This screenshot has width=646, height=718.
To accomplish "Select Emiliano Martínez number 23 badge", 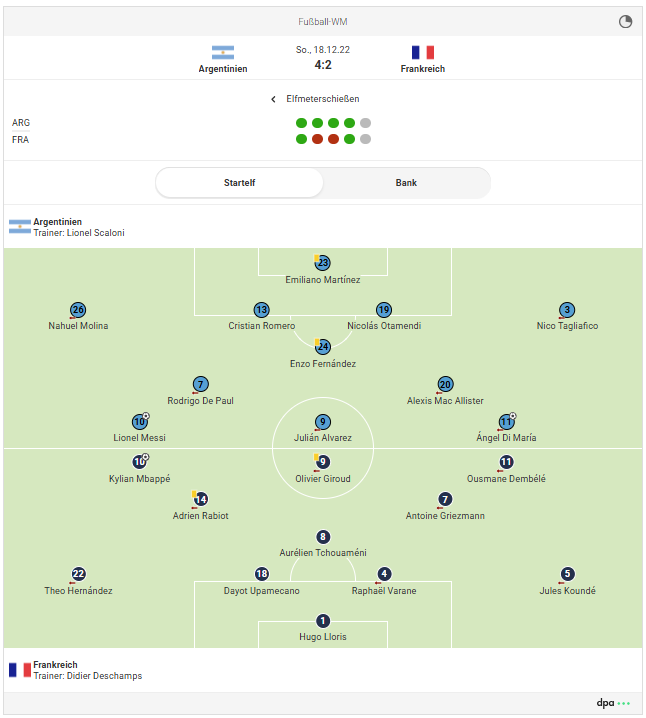I will point(323,263).
